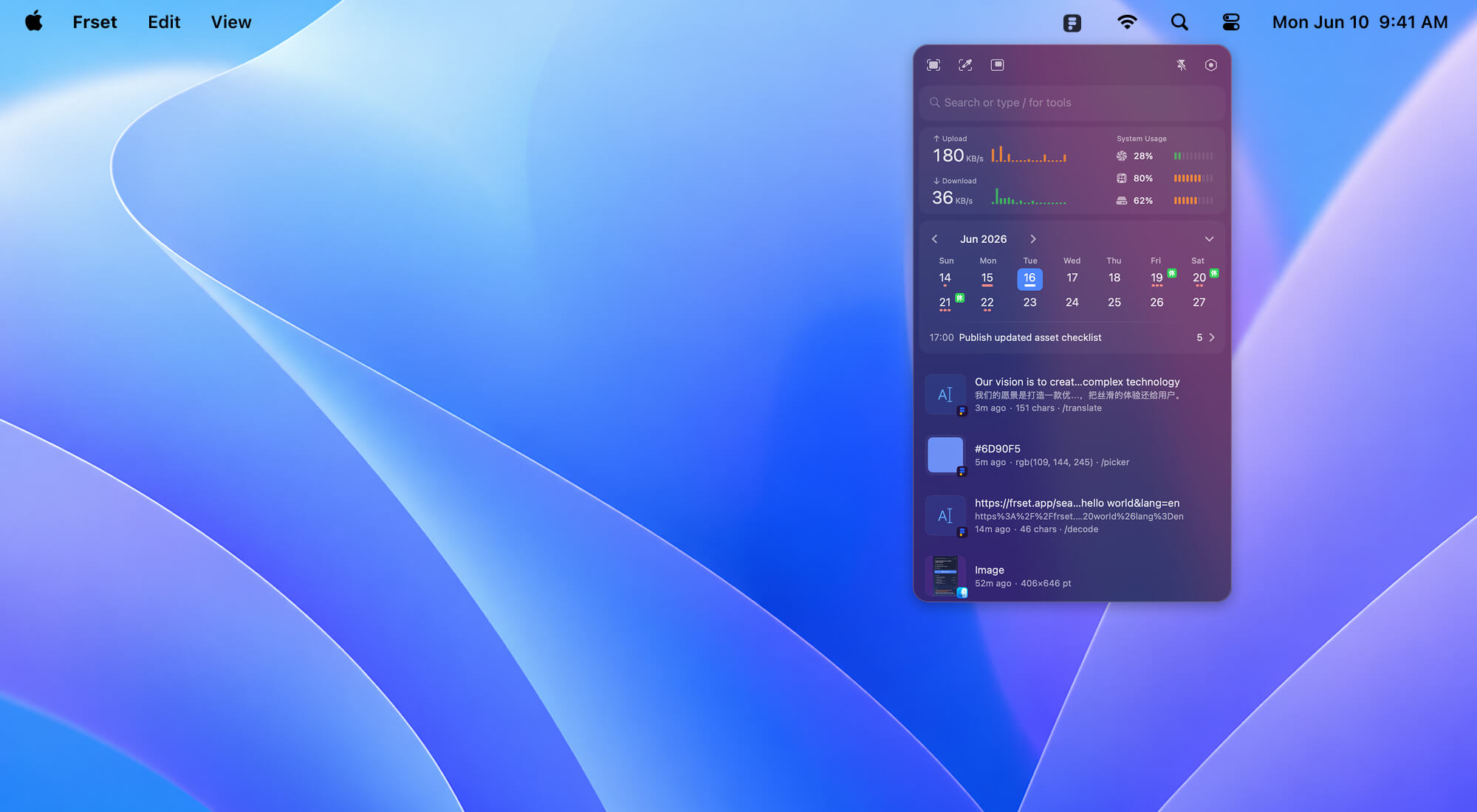Open the Publish updated asset checklist event
Viewport: 1477px width, 812px height.
pos(1030,337)
